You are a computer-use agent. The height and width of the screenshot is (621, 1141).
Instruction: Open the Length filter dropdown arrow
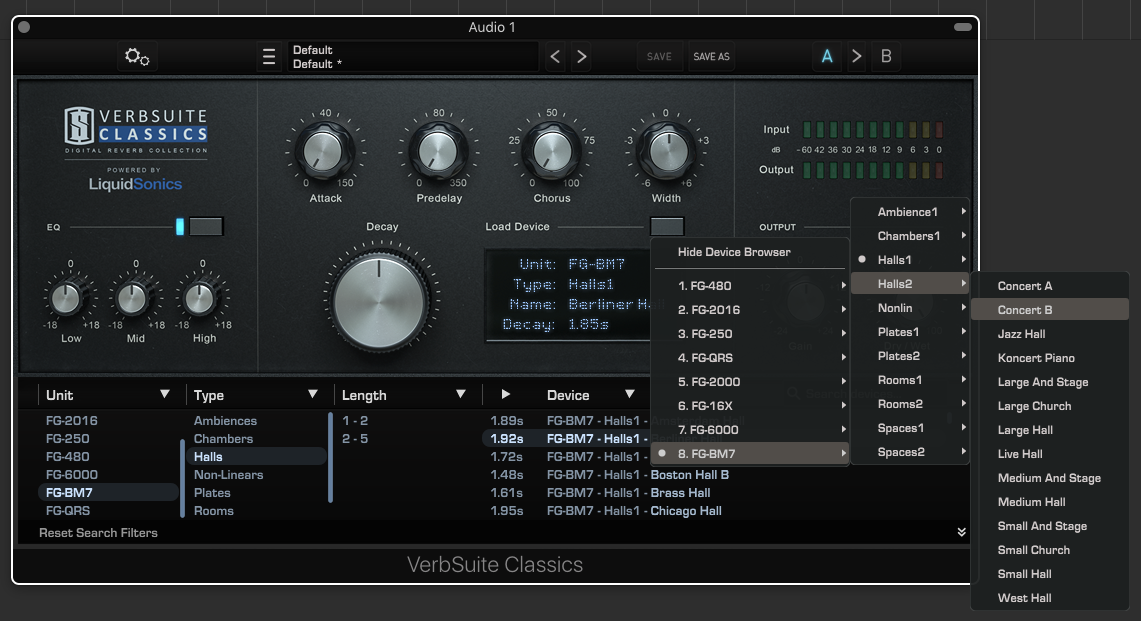(461, 394)
